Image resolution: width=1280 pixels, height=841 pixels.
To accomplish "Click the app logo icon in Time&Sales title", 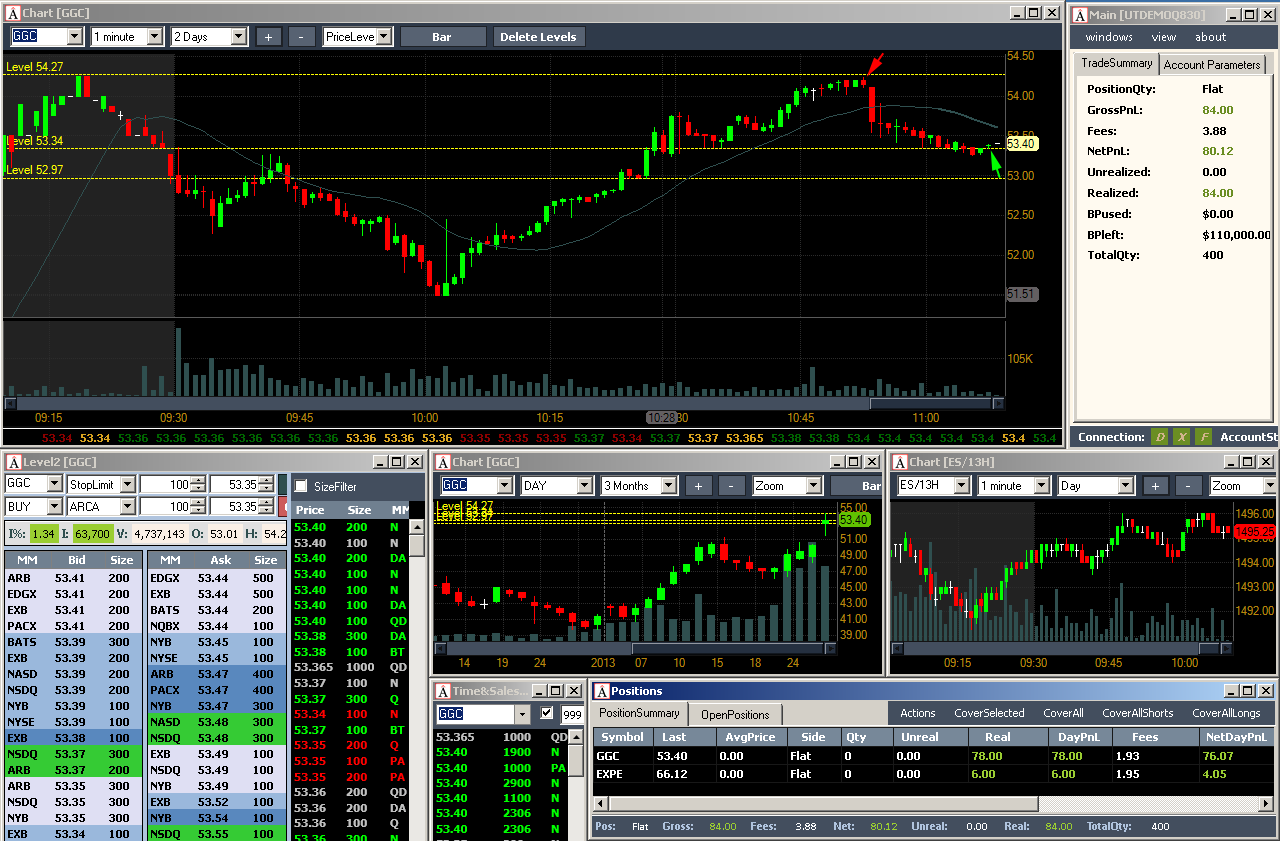I will [x=443, y=691].
